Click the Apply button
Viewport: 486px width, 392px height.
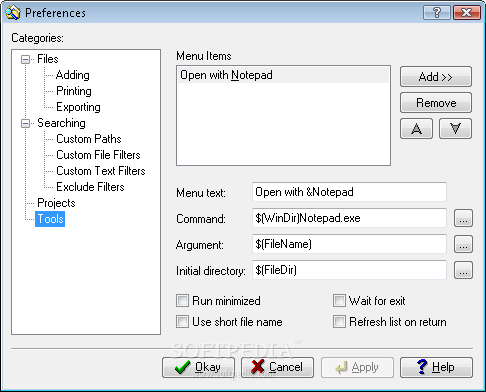[x=357, y=367]
